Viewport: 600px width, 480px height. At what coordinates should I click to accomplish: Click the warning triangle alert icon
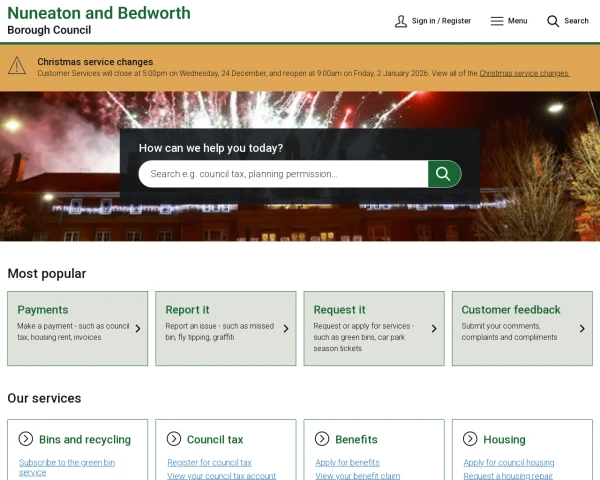pyautogui.click(x=17, y=66)
